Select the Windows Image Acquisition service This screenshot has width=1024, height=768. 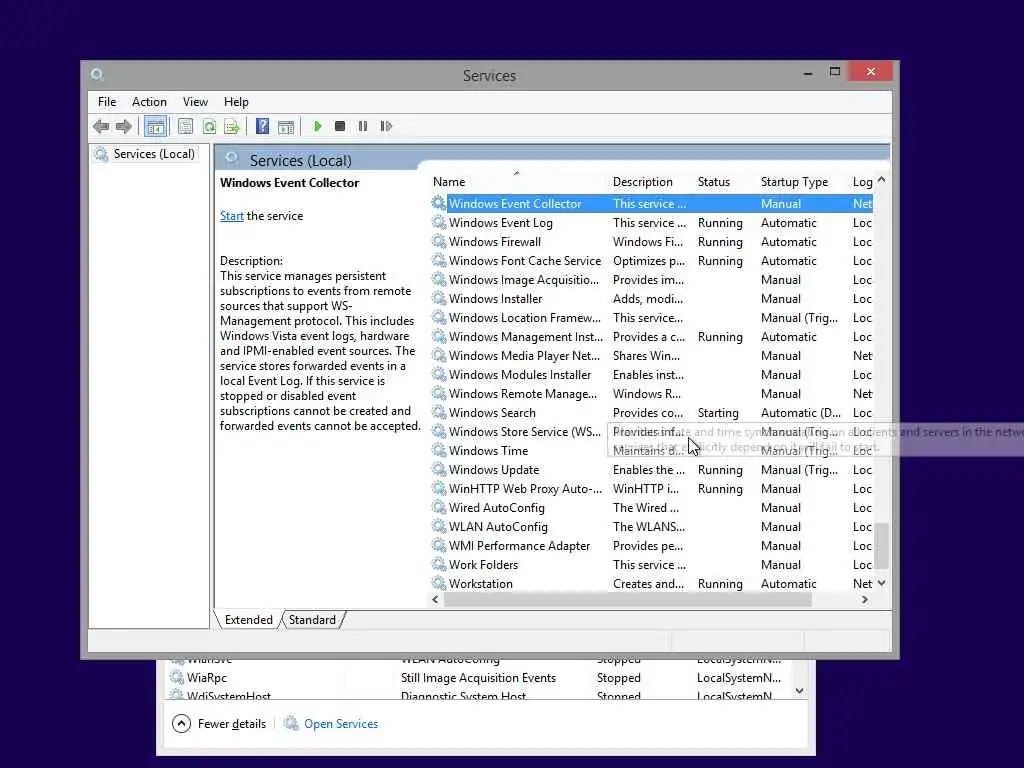(651, 280)
